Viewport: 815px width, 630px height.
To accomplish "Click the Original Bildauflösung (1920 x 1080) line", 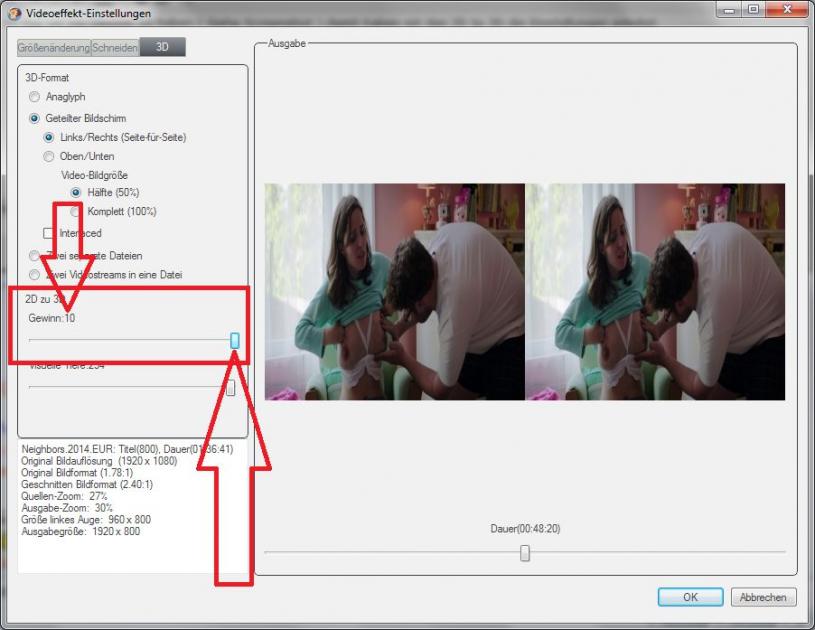I will click(99, 461).
